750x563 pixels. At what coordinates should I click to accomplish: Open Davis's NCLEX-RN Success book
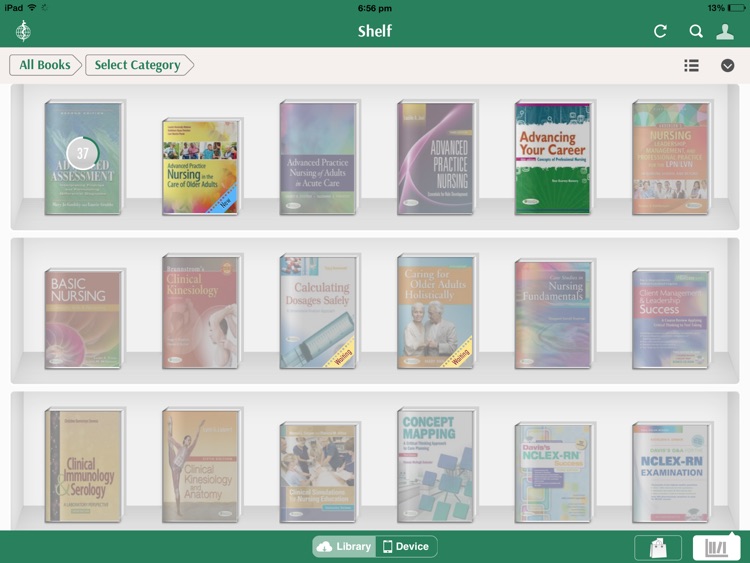click(x=553, y=473)
